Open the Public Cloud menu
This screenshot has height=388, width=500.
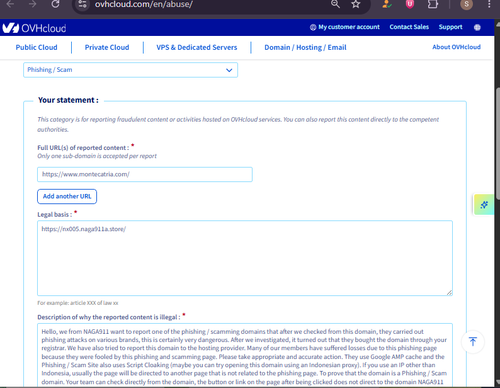click(x=36, y=47)
